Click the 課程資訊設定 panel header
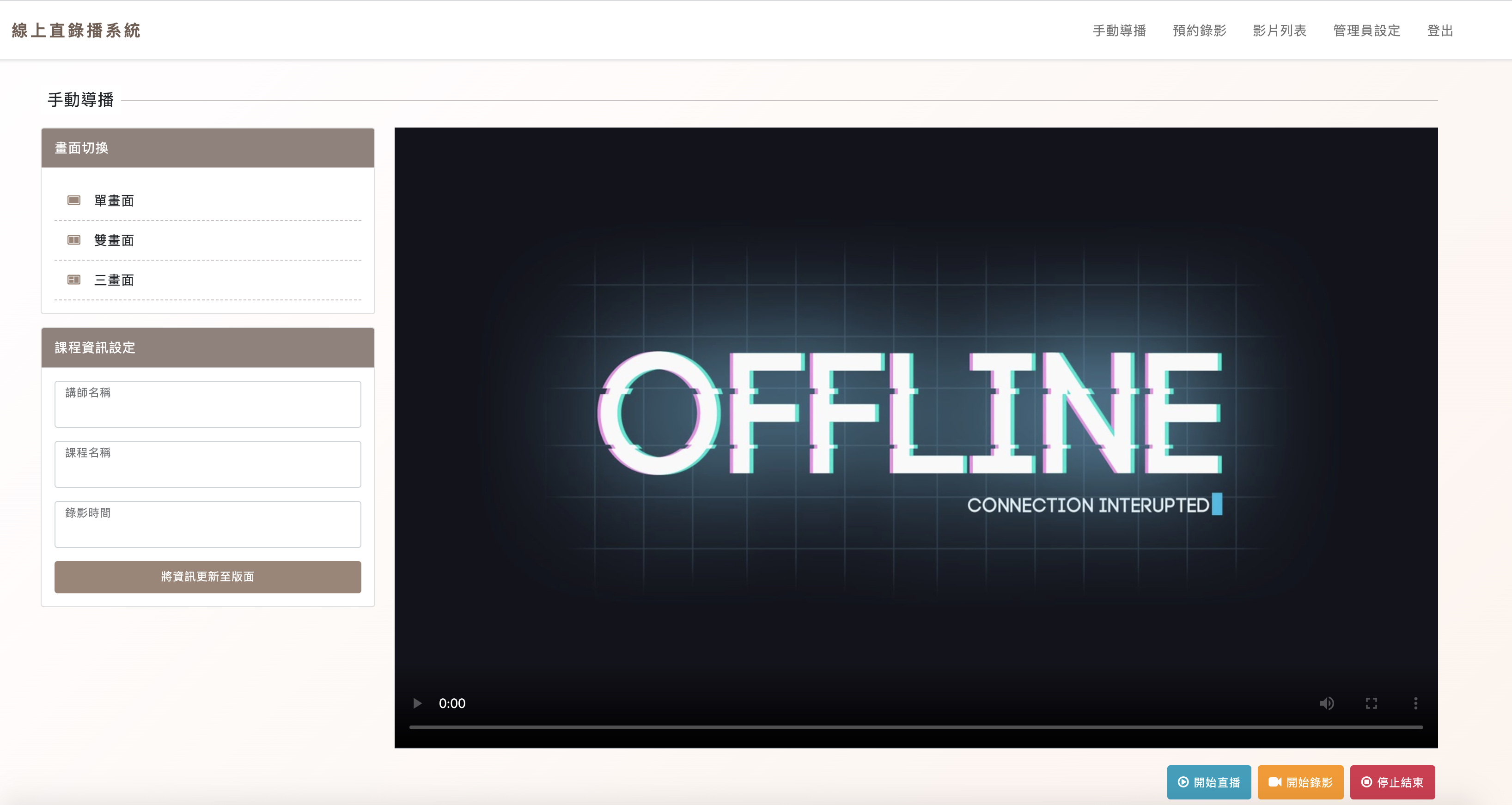 coord(208,348)
